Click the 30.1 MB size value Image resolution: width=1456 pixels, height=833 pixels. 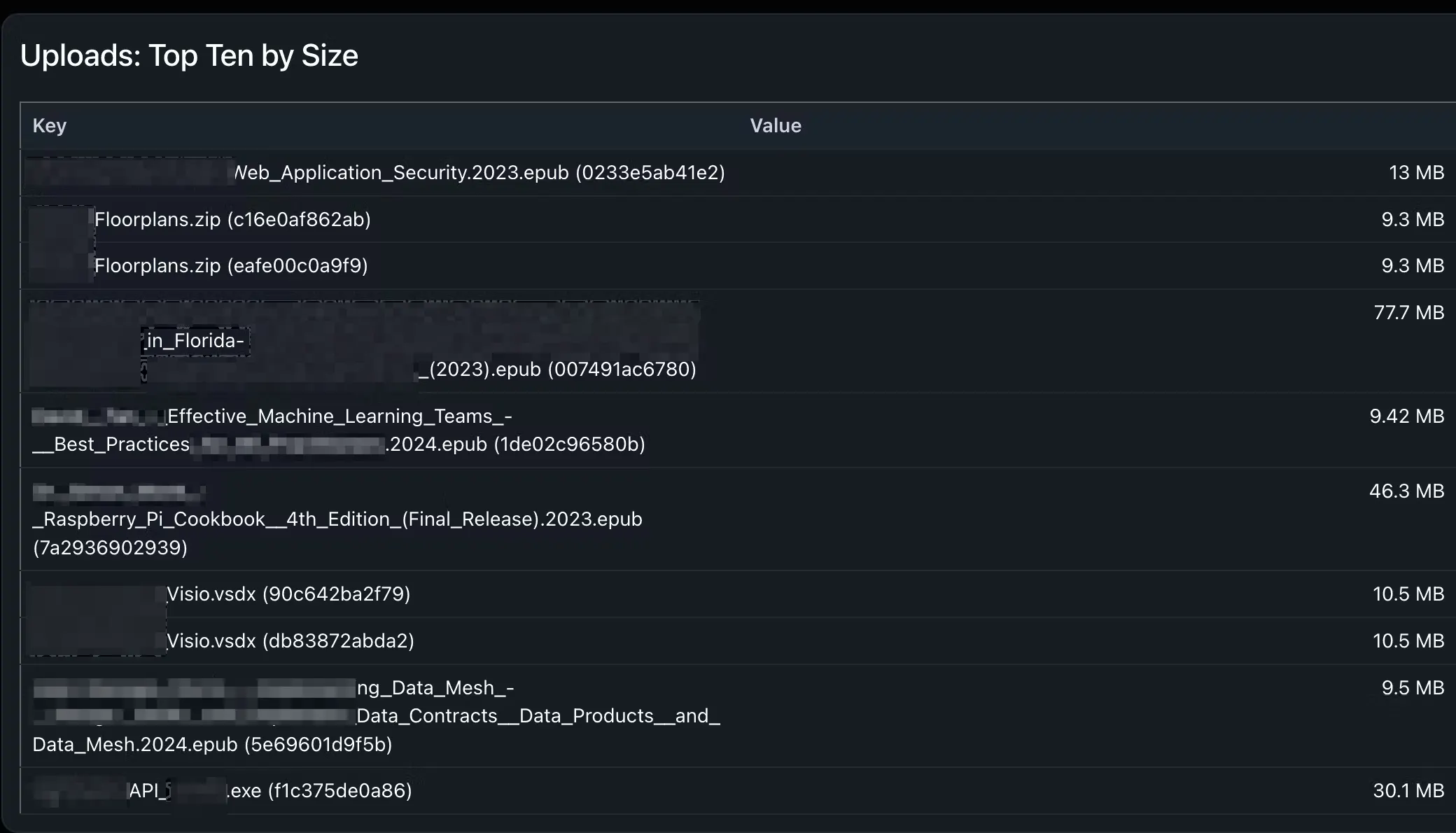1408,791
